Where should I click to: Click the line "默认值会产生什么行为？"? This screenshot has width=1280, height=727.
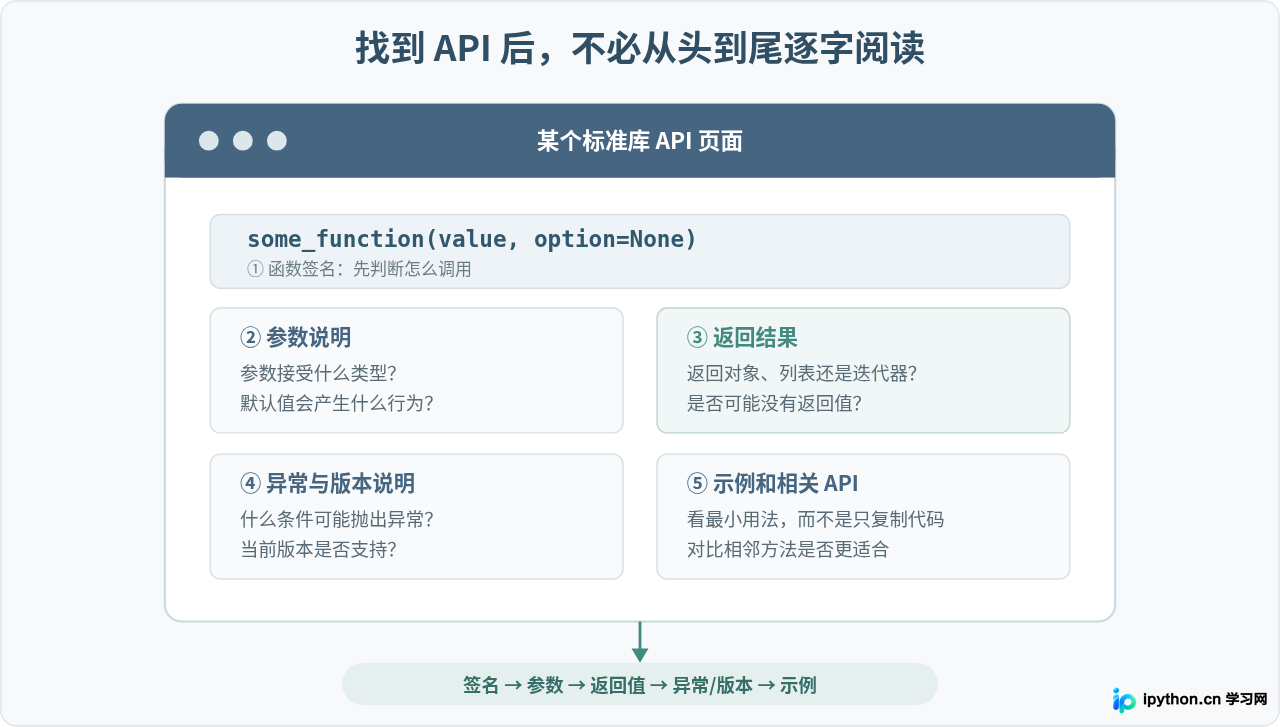point(338,403)
